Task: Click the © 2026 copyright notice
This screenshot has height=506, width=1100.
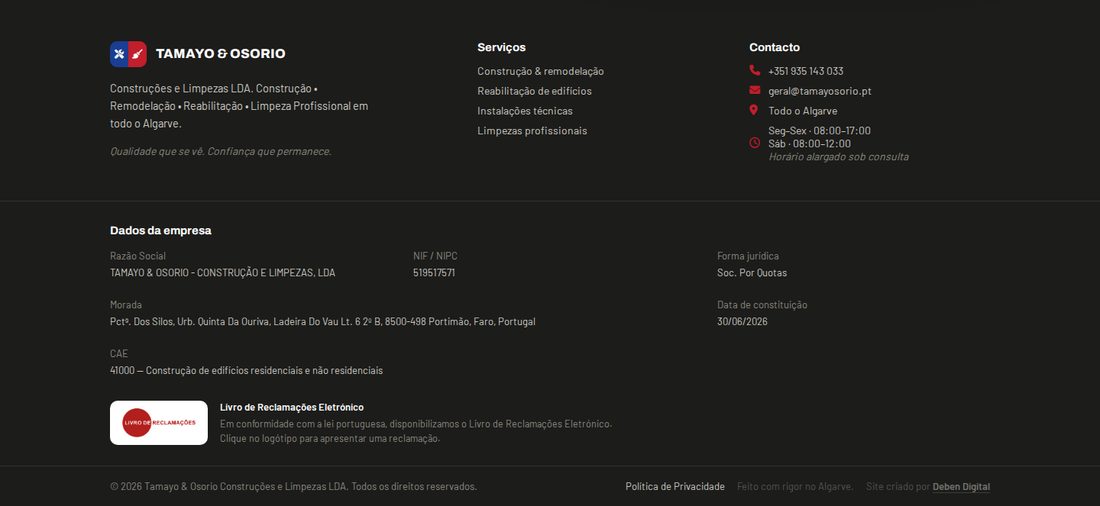Action: (x=293, y=486)
